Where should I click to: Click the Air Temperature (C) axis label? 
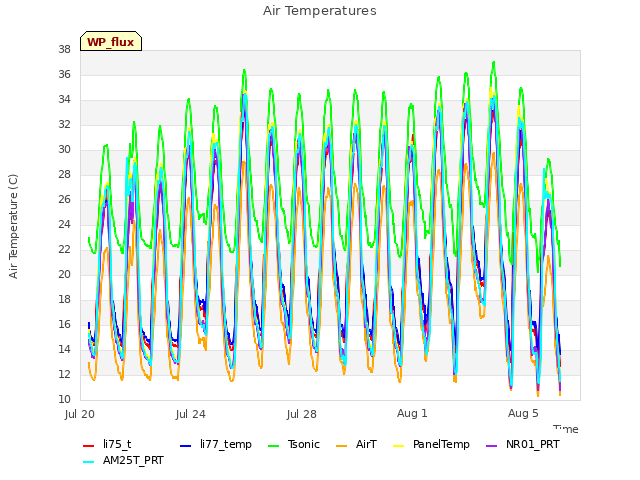13,227
